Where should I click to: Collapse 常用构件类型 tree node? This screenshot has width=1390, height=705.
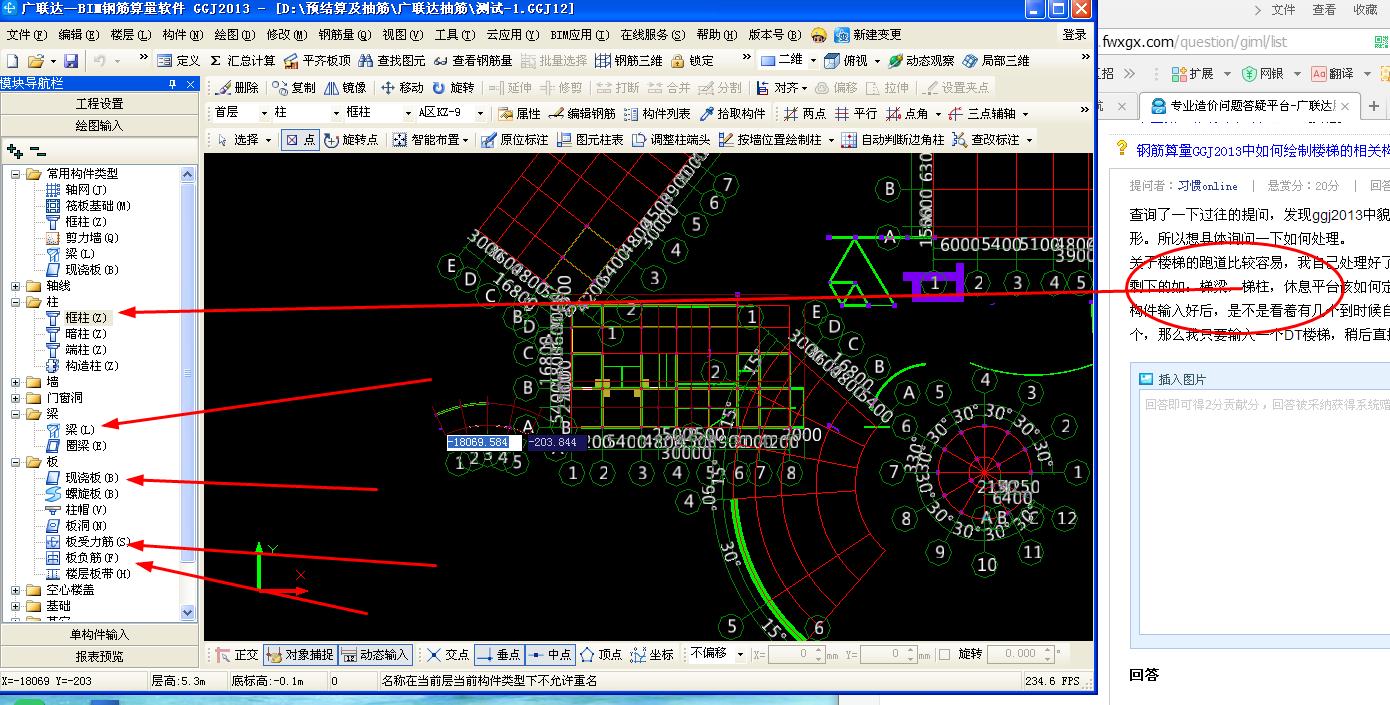point(16,174)
